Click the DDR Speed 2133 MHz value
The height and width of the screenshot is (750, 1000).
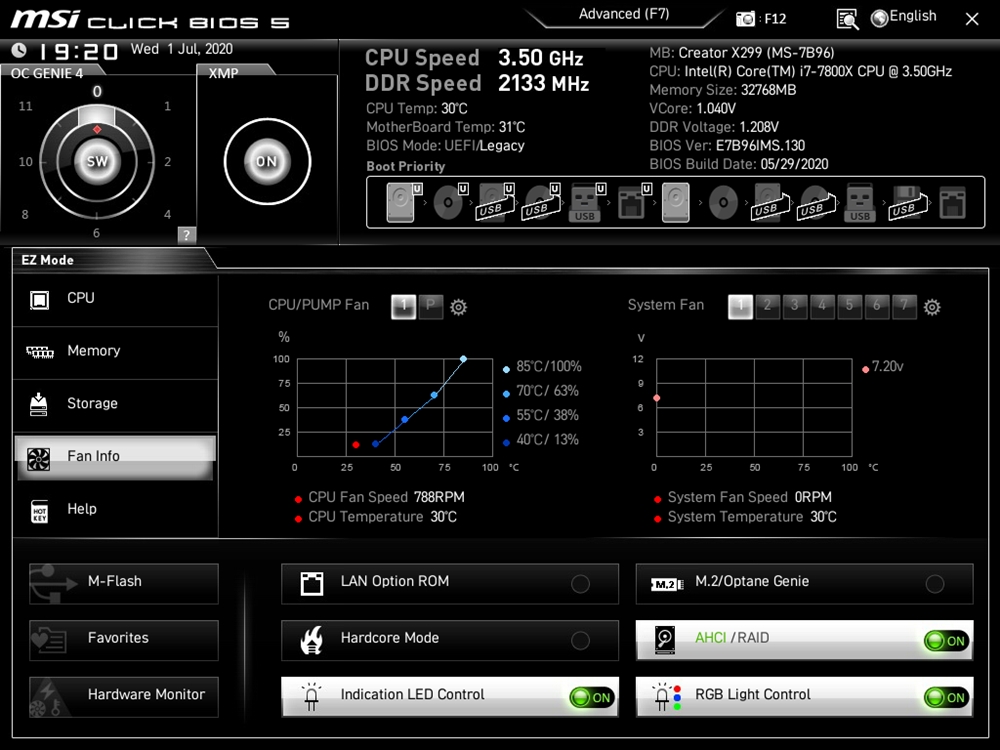pos(543,84)
